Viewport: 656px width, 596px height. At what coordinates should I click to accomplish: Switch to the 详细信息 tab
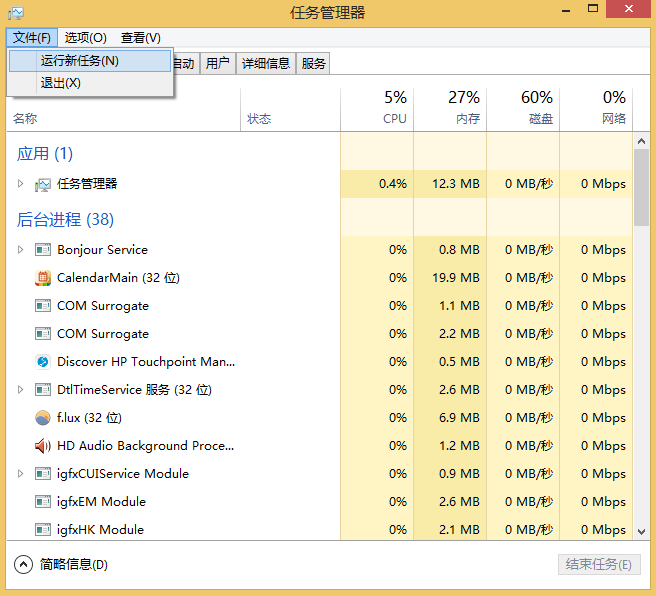(x=266, y=64)
